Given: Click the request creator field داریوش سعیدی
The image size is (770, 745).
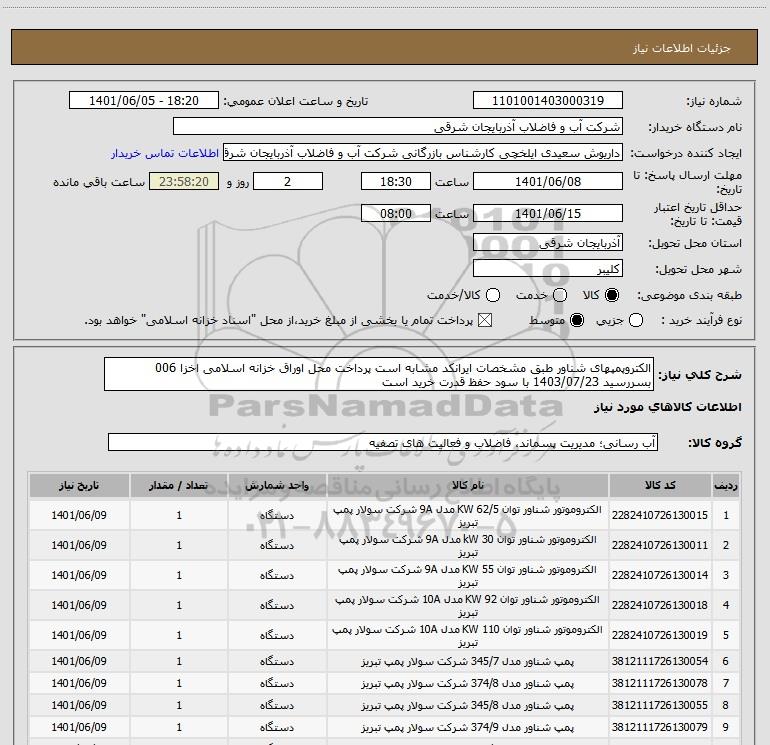Looking at the screenshot, I should click(x=423, y=153).
